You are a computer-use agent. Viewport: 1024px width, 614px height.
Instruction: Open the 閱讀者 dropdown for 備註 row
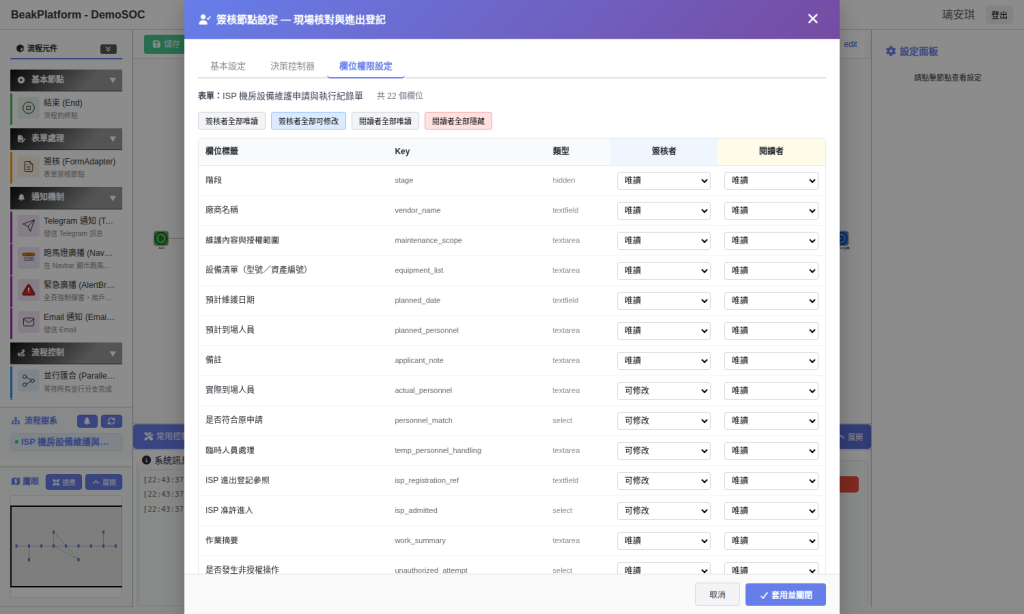pos(771,361)
